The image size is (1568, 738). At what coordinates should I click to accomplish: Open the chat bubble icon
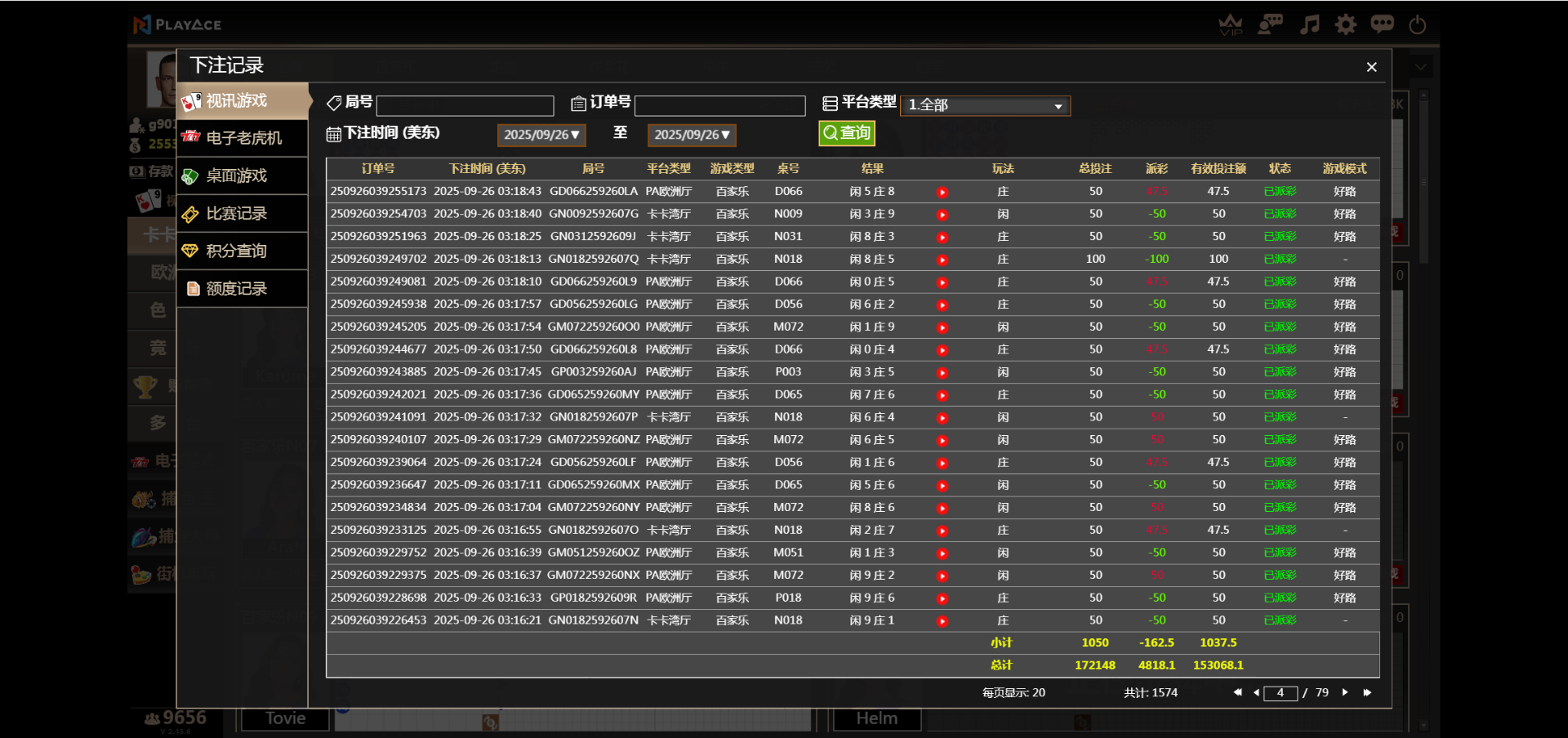pos(1382,24)
